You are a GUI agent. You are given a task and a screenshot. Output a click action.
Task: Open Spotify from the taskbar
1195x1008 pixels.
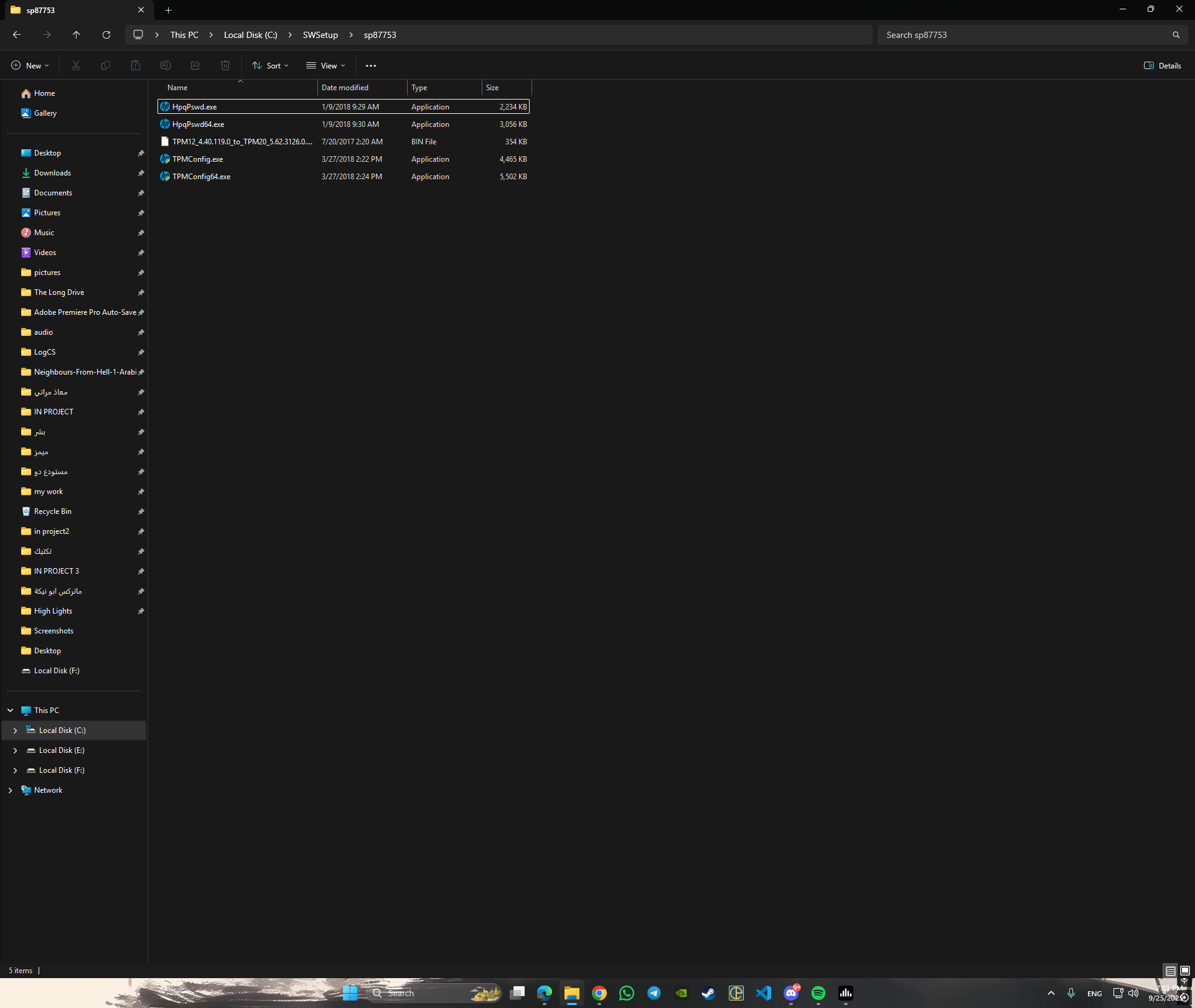pyautogui.click(x=818, y=993)
